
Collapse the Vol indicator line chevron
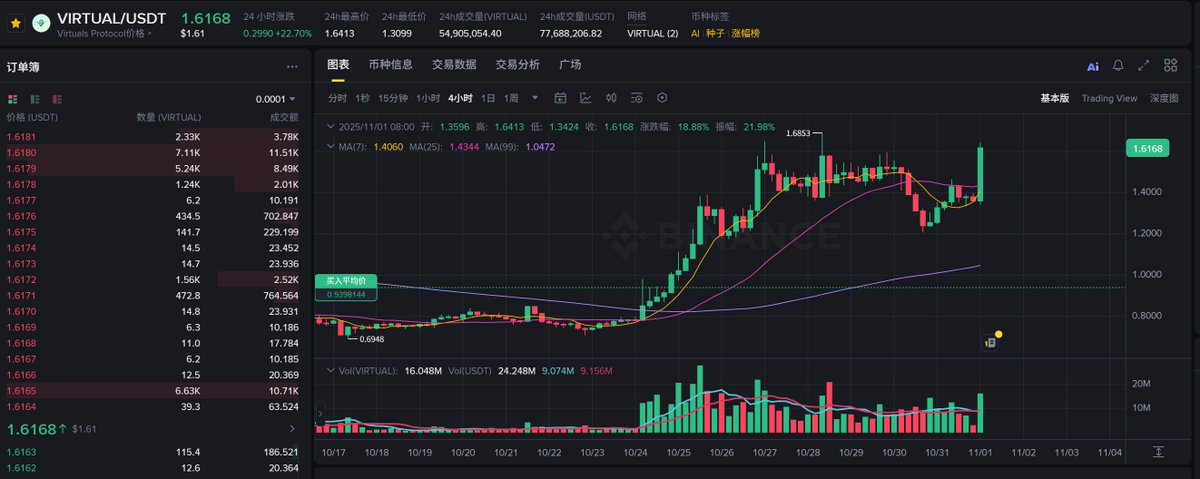332,370
